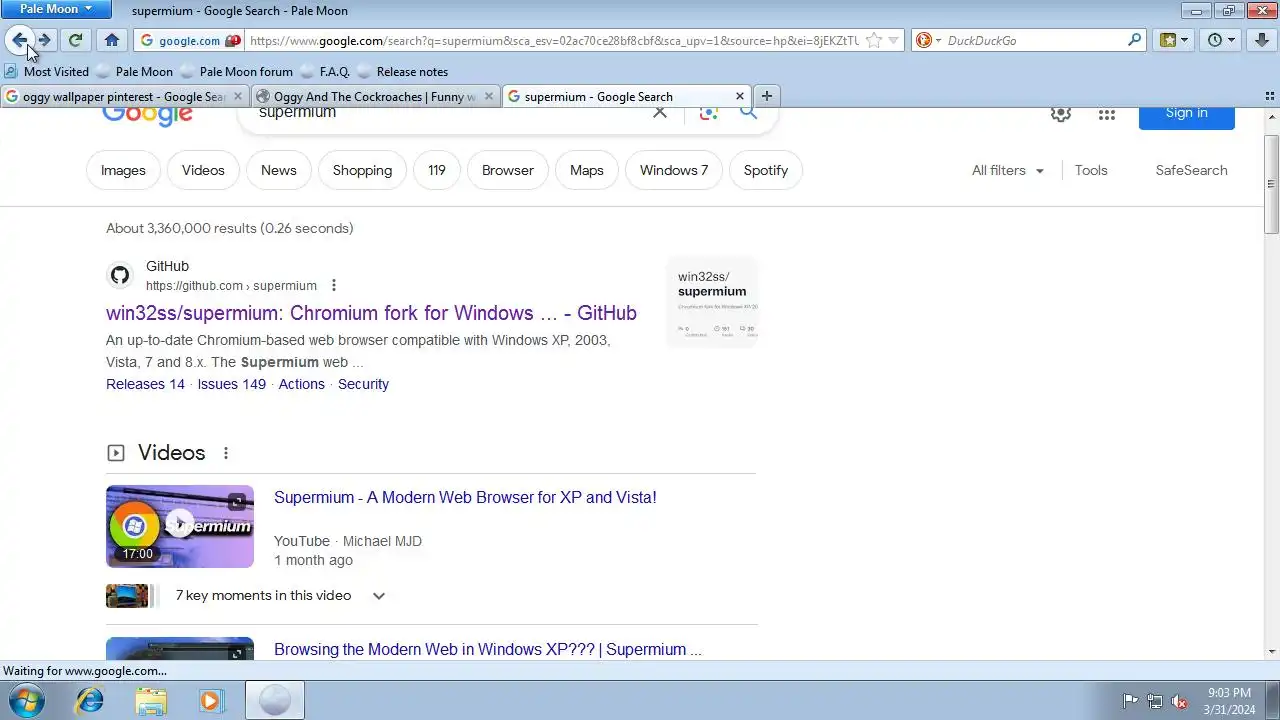Open the DuckDuckGo search engine selector
The height and width of the screenshot is (720, 1280).
pyautogui.click(x=929, y=40)
